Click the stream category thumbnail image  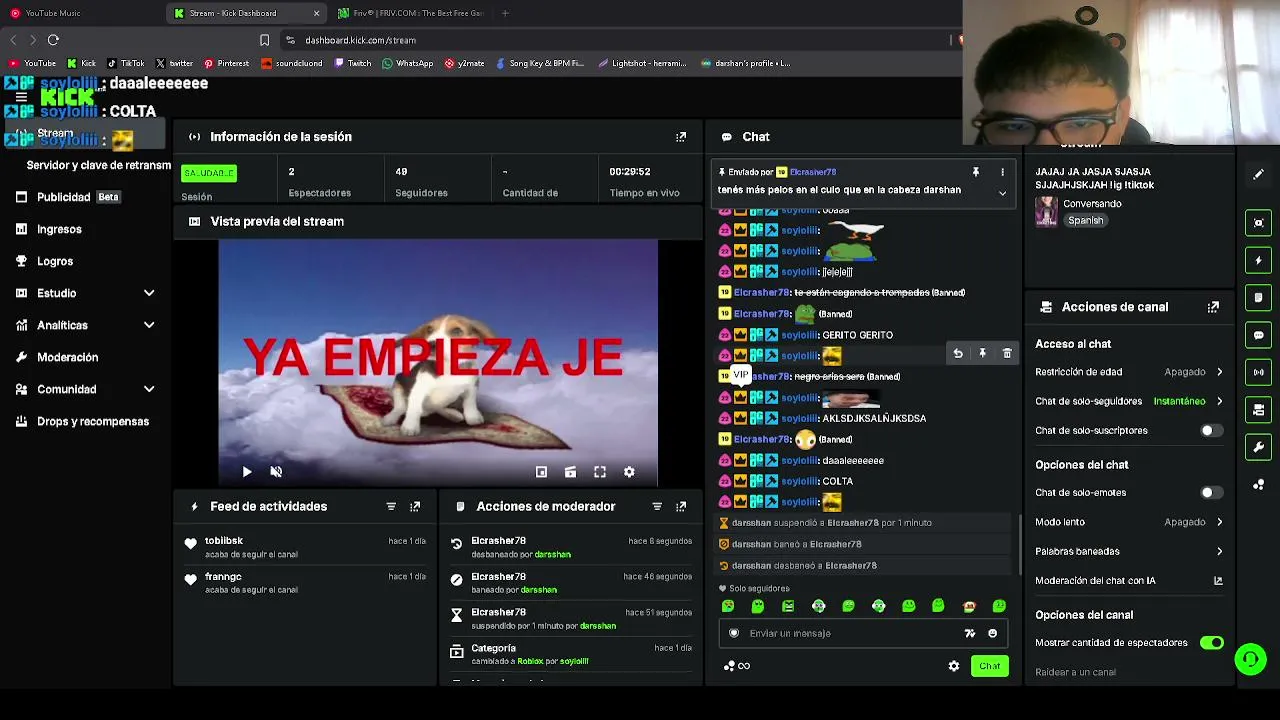(1047, 211)
